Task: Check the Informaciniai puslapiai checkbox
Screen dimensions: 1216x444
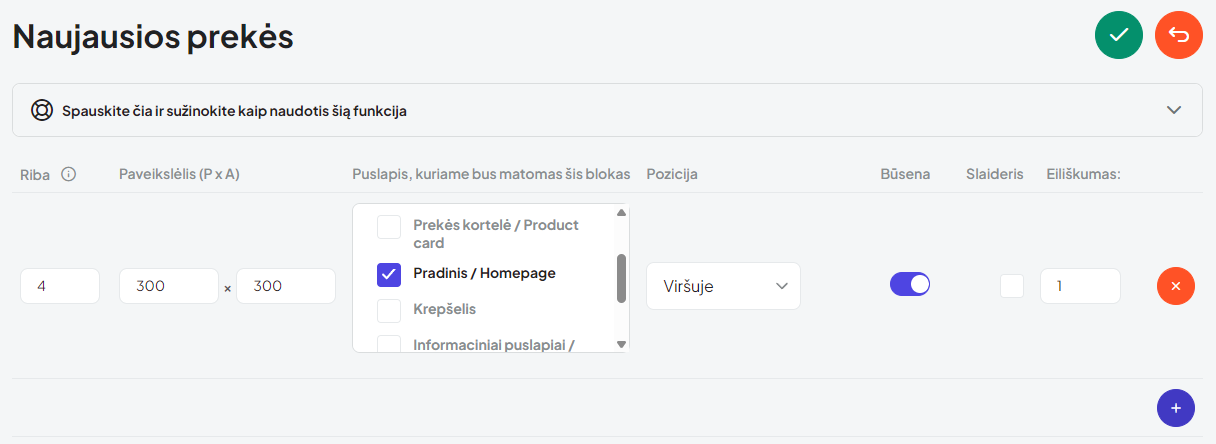Action: (x=389, y=345)
